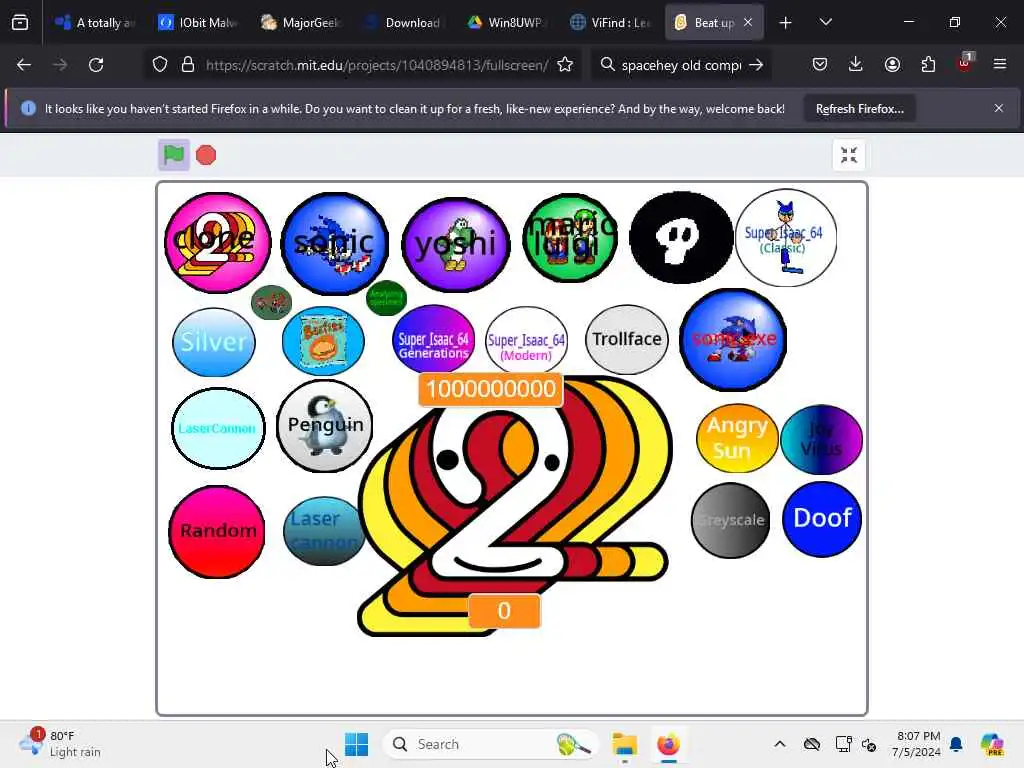1024x768 pixels.
Task: Choose the black skull character circle
Action: (681, 238)
